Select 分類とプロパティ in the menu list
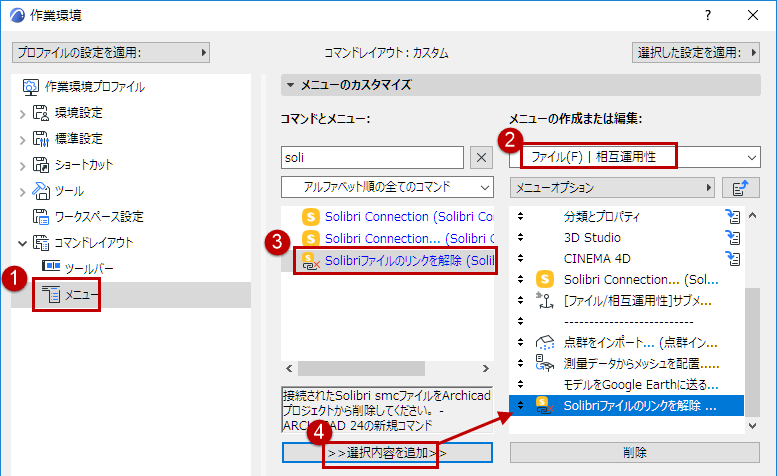 602,216
